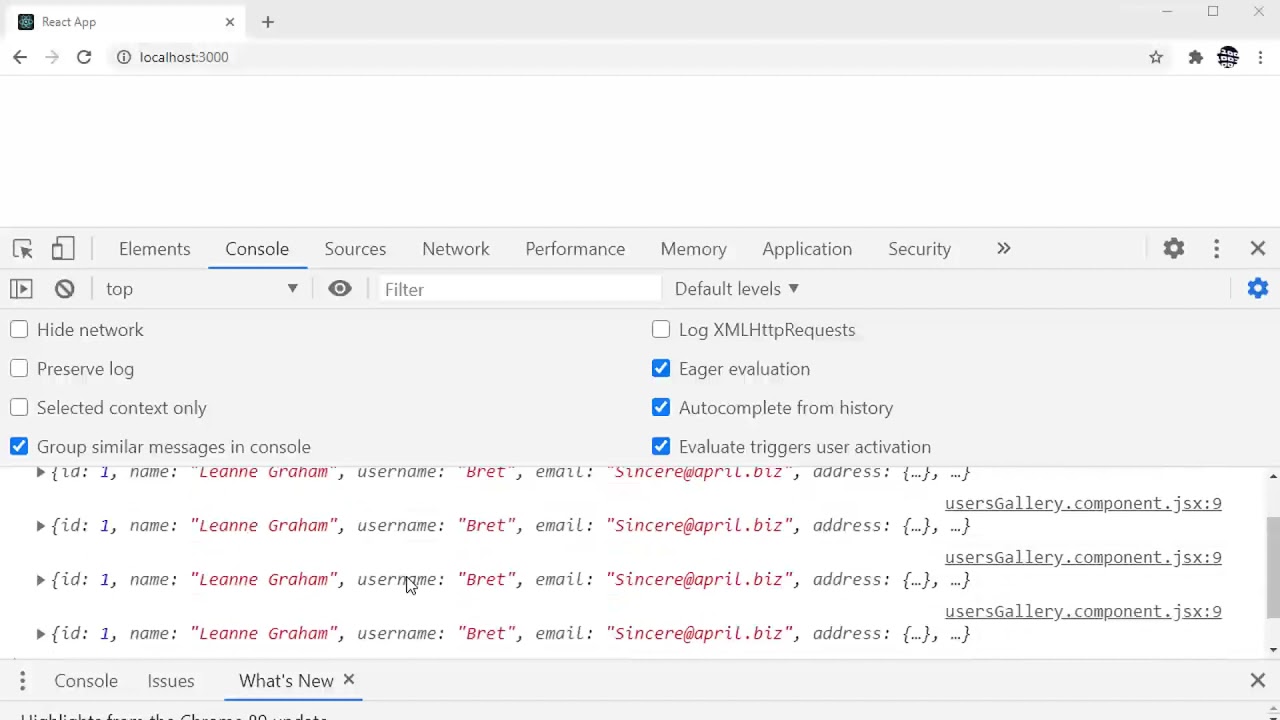Screen dimensions: 1280x720
Task: Enable Hide network checkbox
Action: 19,330
